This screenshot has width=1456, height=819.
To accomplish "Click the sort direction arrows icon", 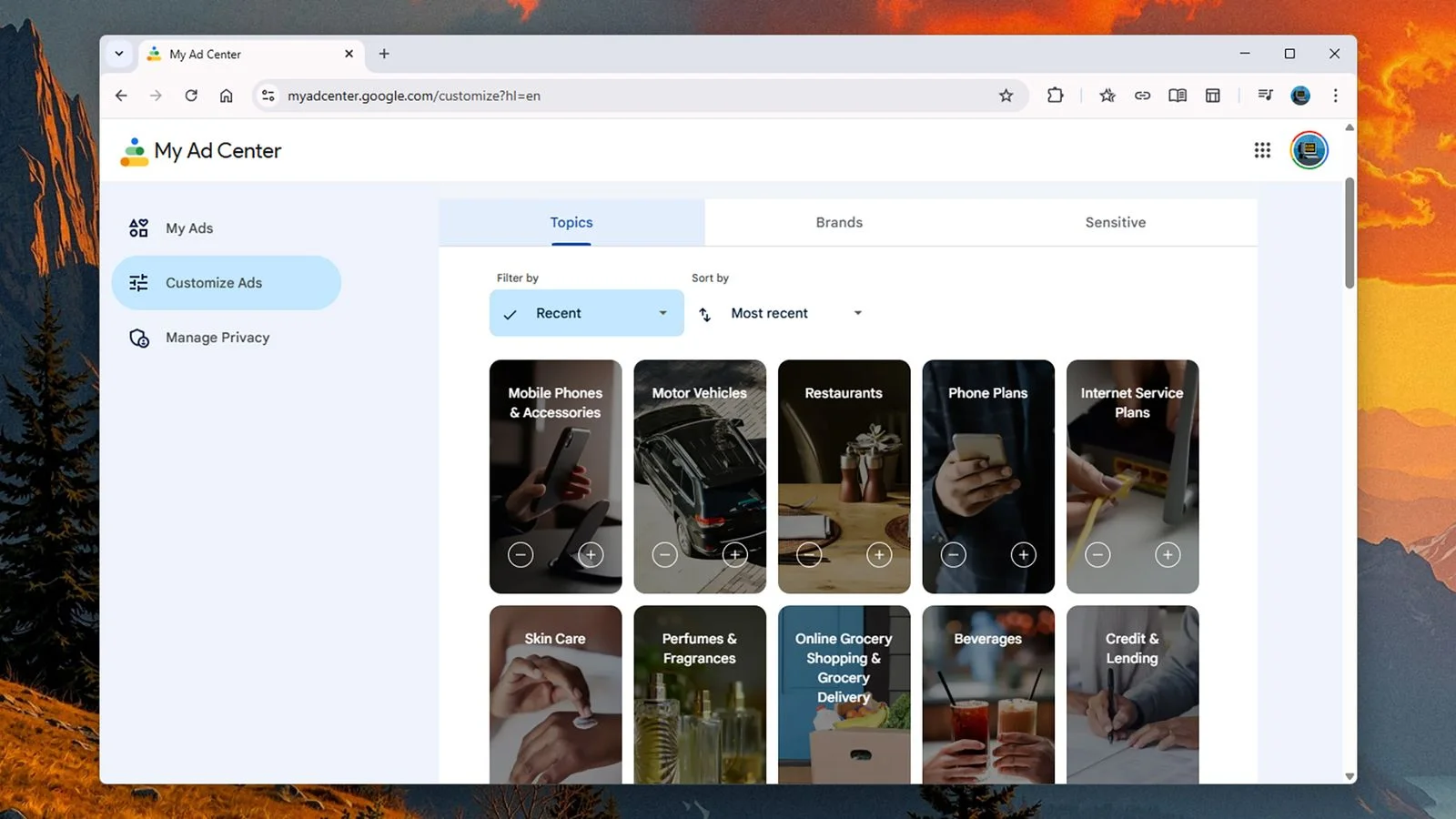I will tap(704, 314).
